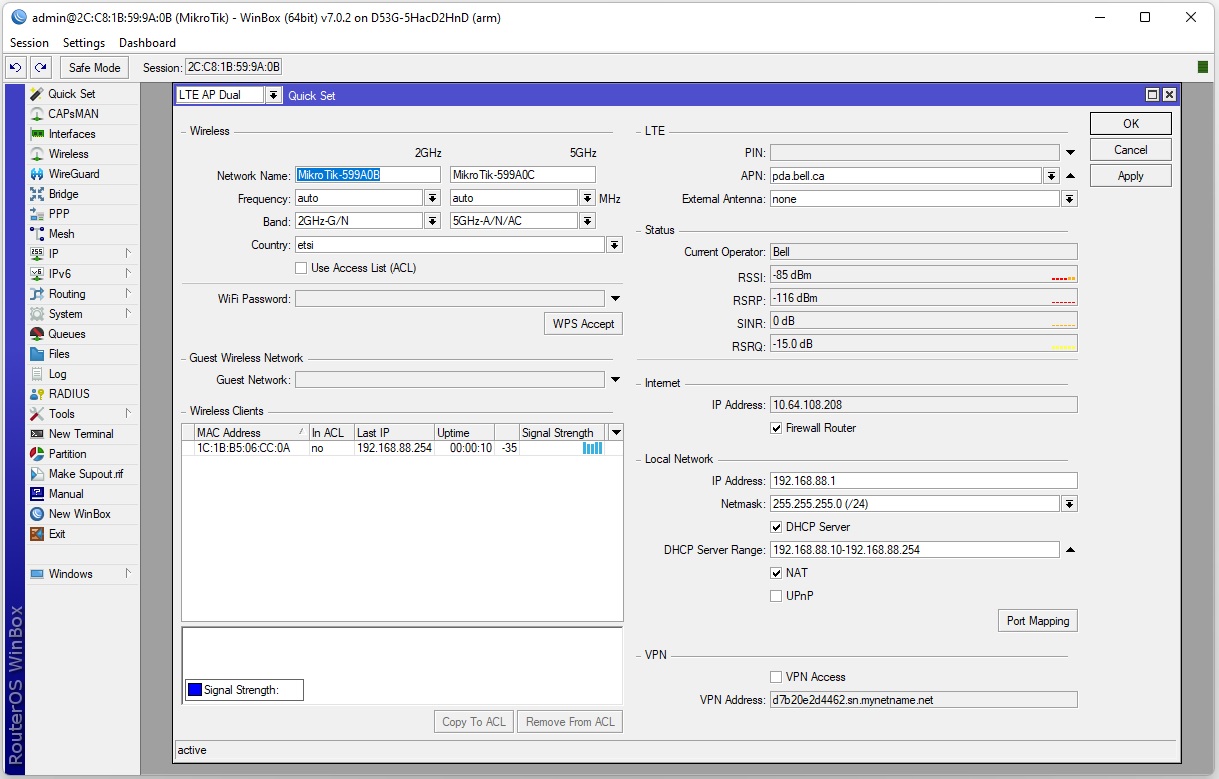1219x779 pixels.
Task: Open the Wireless sidebar entry
Action: tap(68, 154)
